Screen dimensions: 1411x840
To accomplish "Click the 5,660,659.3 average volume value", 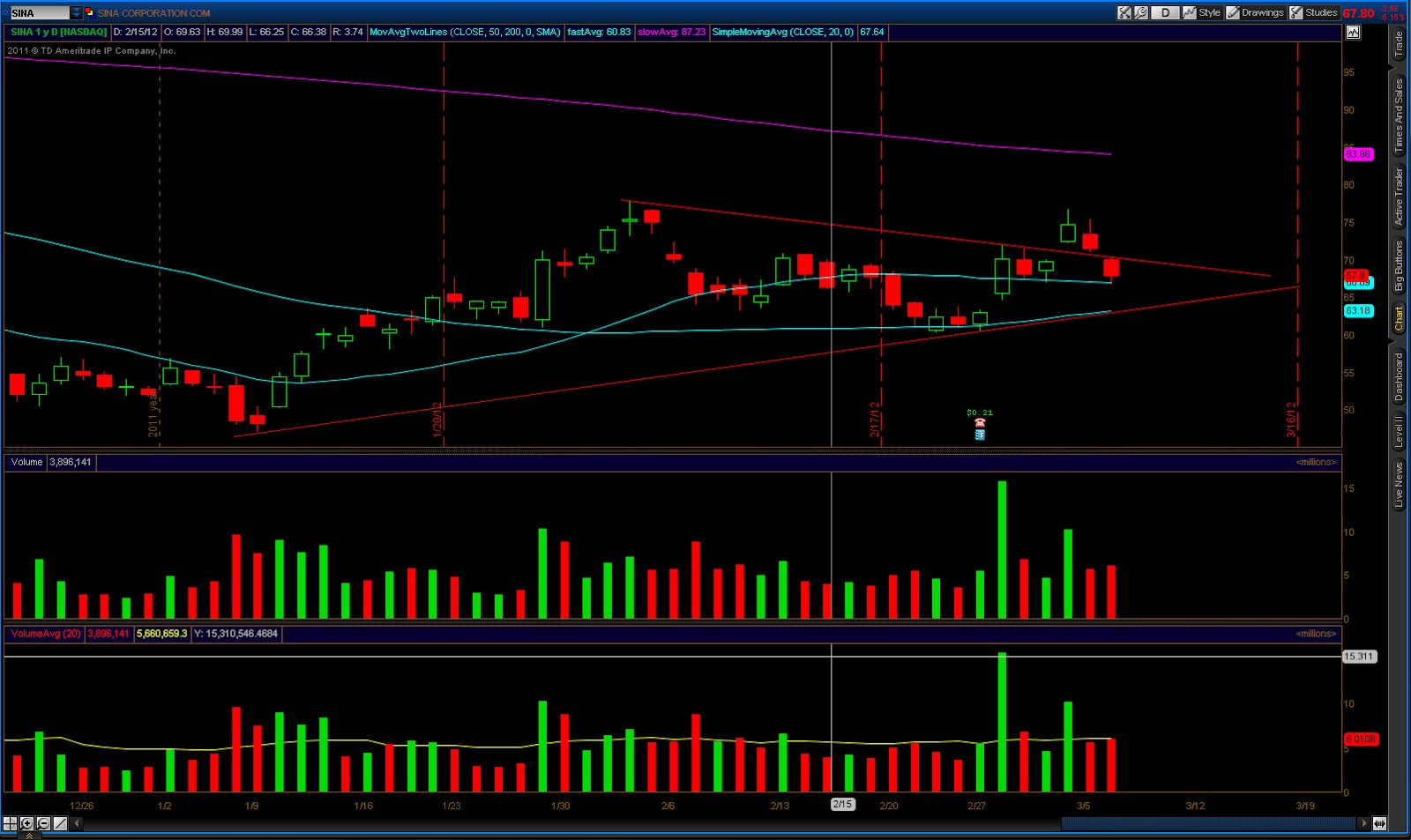I will [162, 634].
